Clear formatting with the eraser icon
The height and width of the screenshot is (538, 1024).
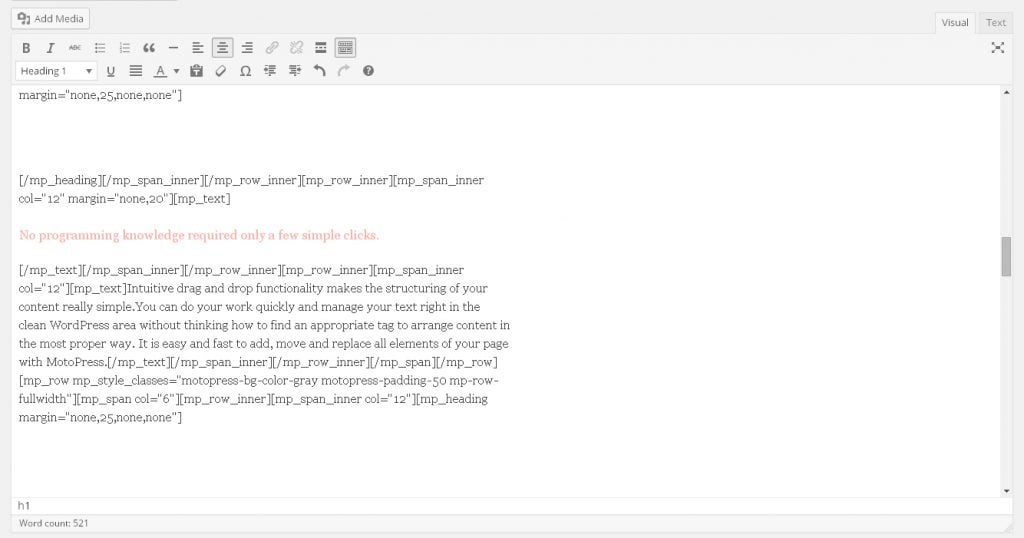click(x=221, y=71)
